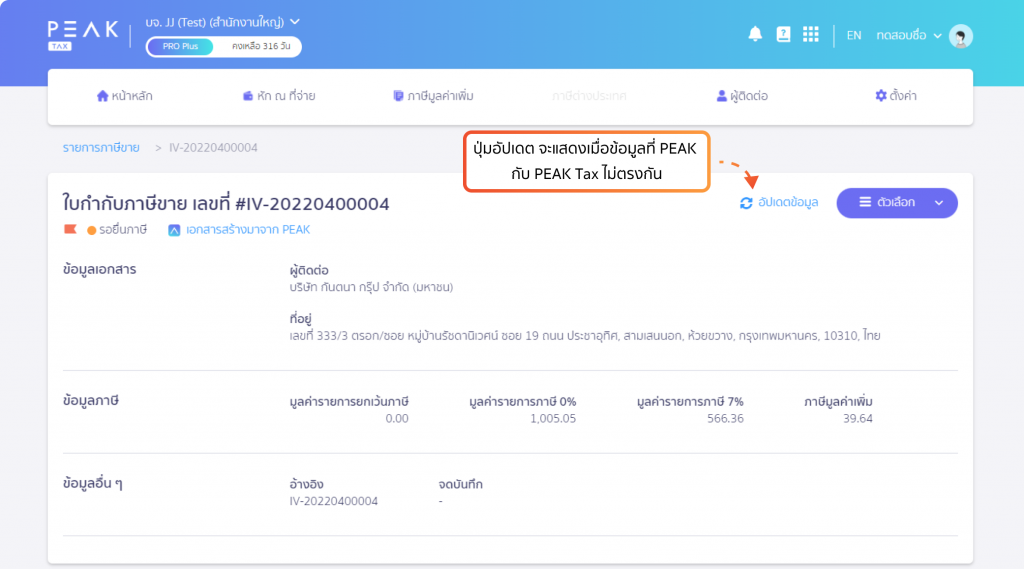Click the ข้อมูลเอกสาร section heading

(99, 270)
